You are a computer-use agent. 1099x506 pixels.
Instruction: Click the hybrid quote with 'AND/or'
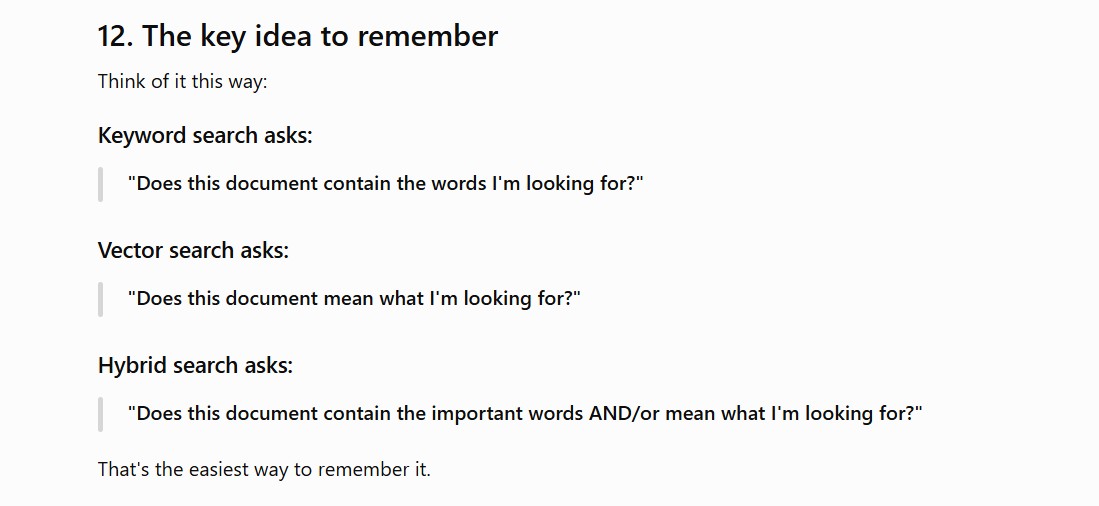(x=526, y=413)
